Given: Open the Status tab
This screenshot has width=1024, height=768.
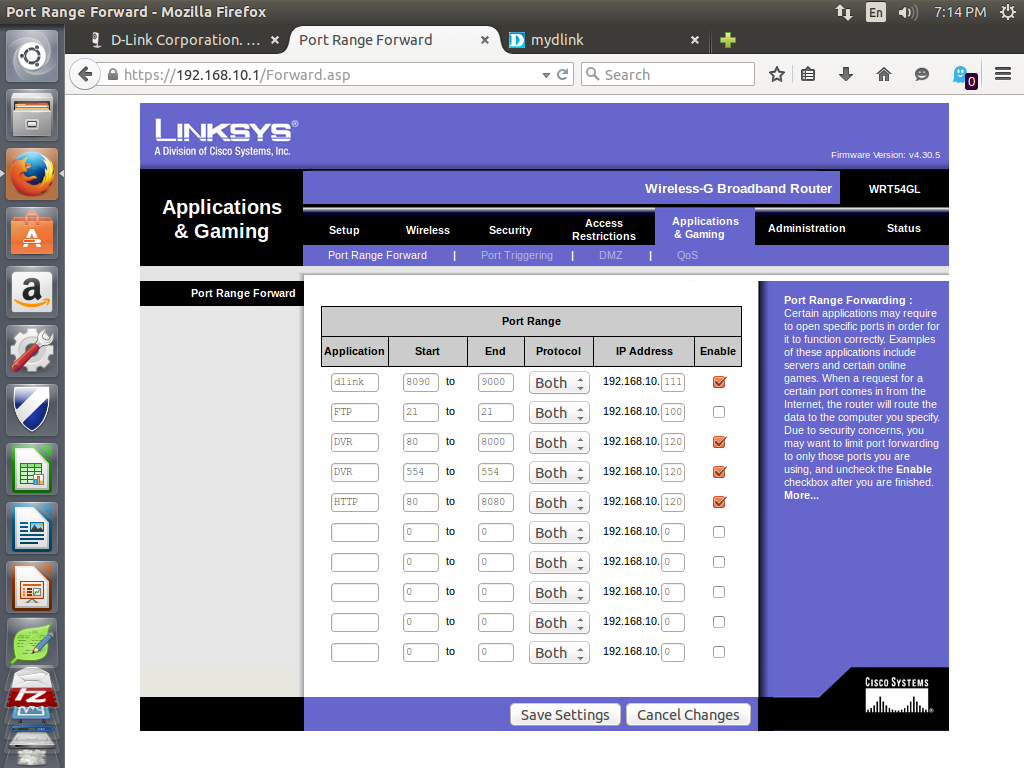Looking at the screenshot, I should click(904, 228).
